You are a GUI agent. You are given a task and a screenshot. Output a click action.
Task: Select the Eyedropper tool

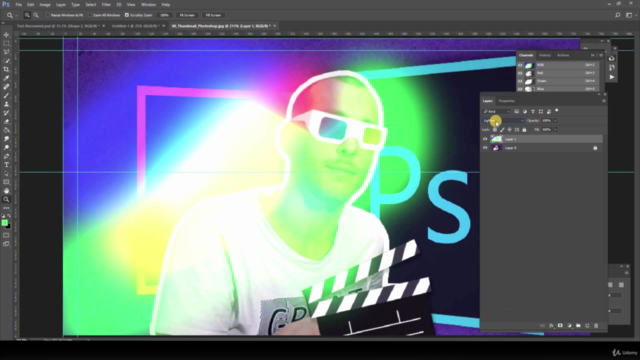coord(6,78)
